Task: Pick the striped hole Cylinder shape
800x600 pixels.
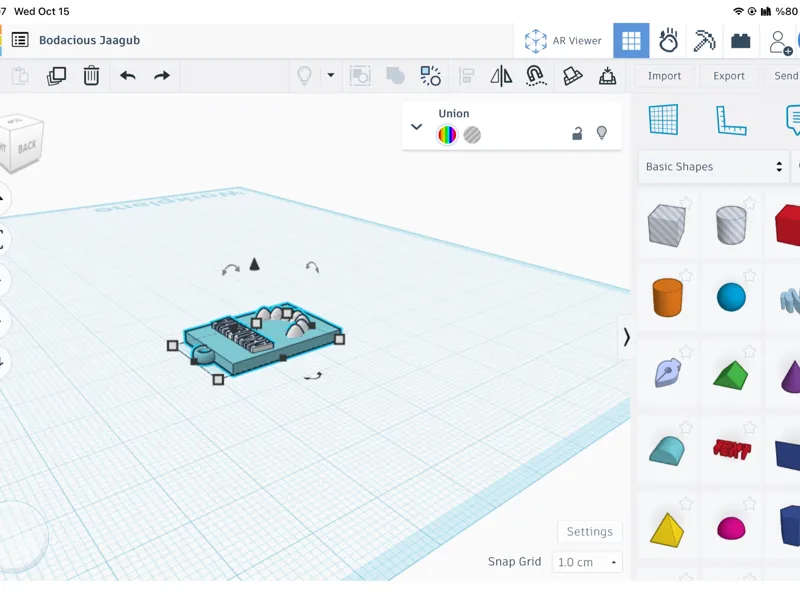Action: [x=731, y=225]
